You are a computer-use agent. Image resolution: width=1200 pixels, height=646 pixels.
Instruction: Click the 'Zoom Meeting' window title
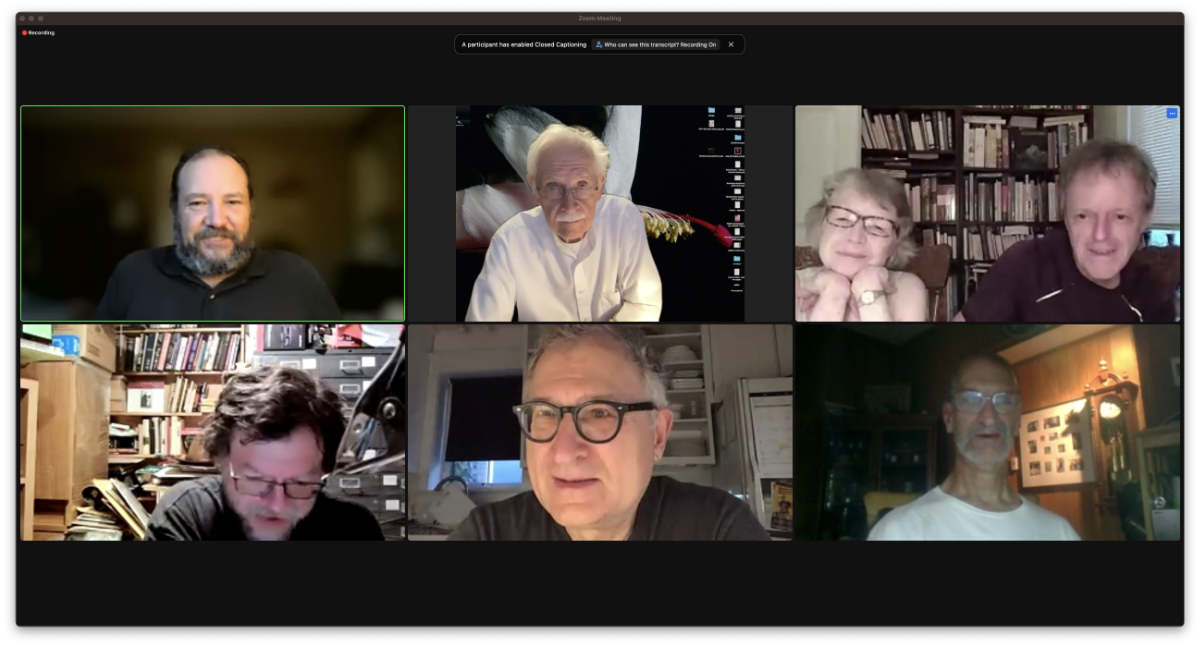pyautogui.click(x=599, y=18)
